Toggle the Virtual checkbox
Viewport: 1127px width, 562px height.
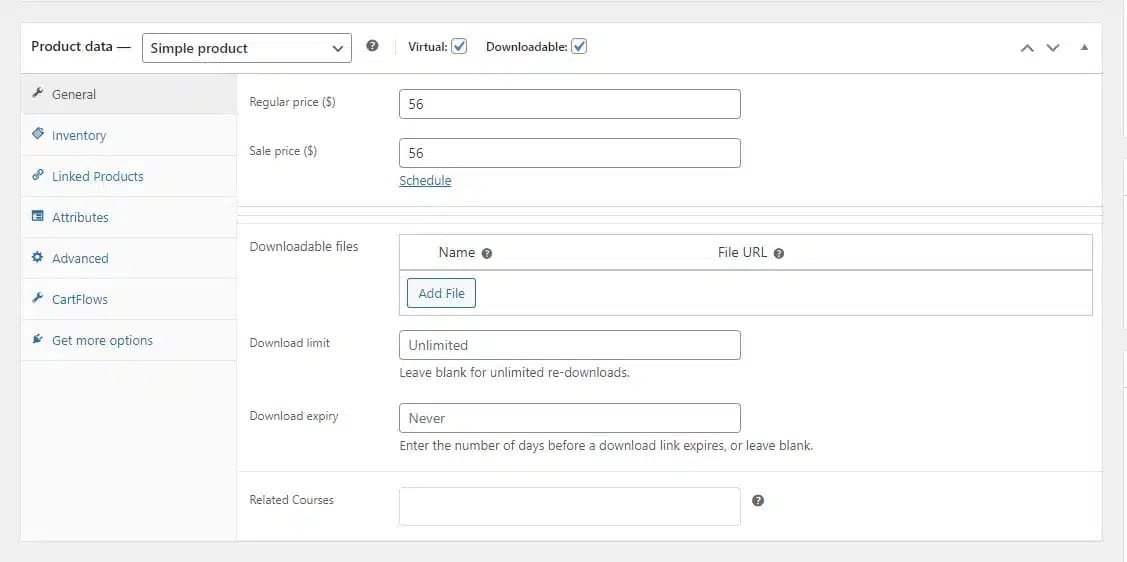(x=459, y=47)
